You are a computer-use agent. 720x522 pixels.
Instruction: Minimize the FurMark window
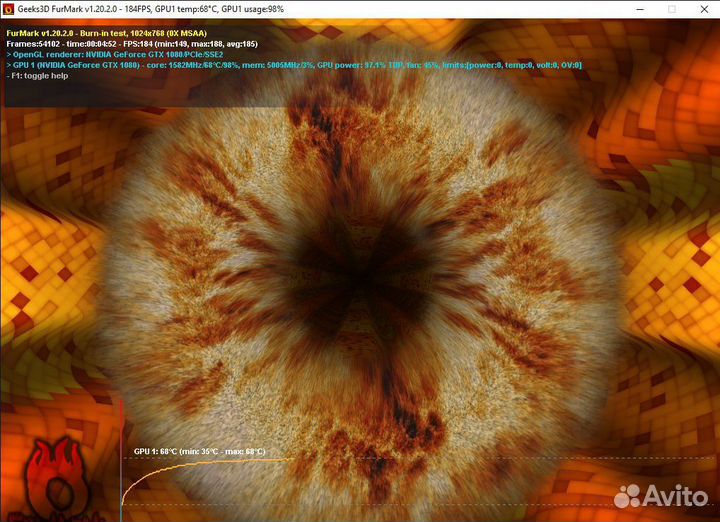coord(640,9)
